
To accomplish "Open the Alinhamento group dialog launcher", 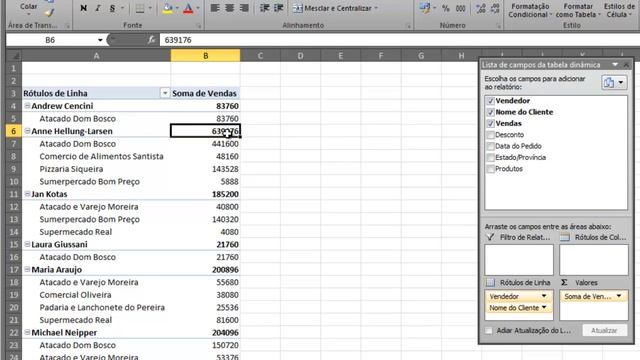I will 409,26.
